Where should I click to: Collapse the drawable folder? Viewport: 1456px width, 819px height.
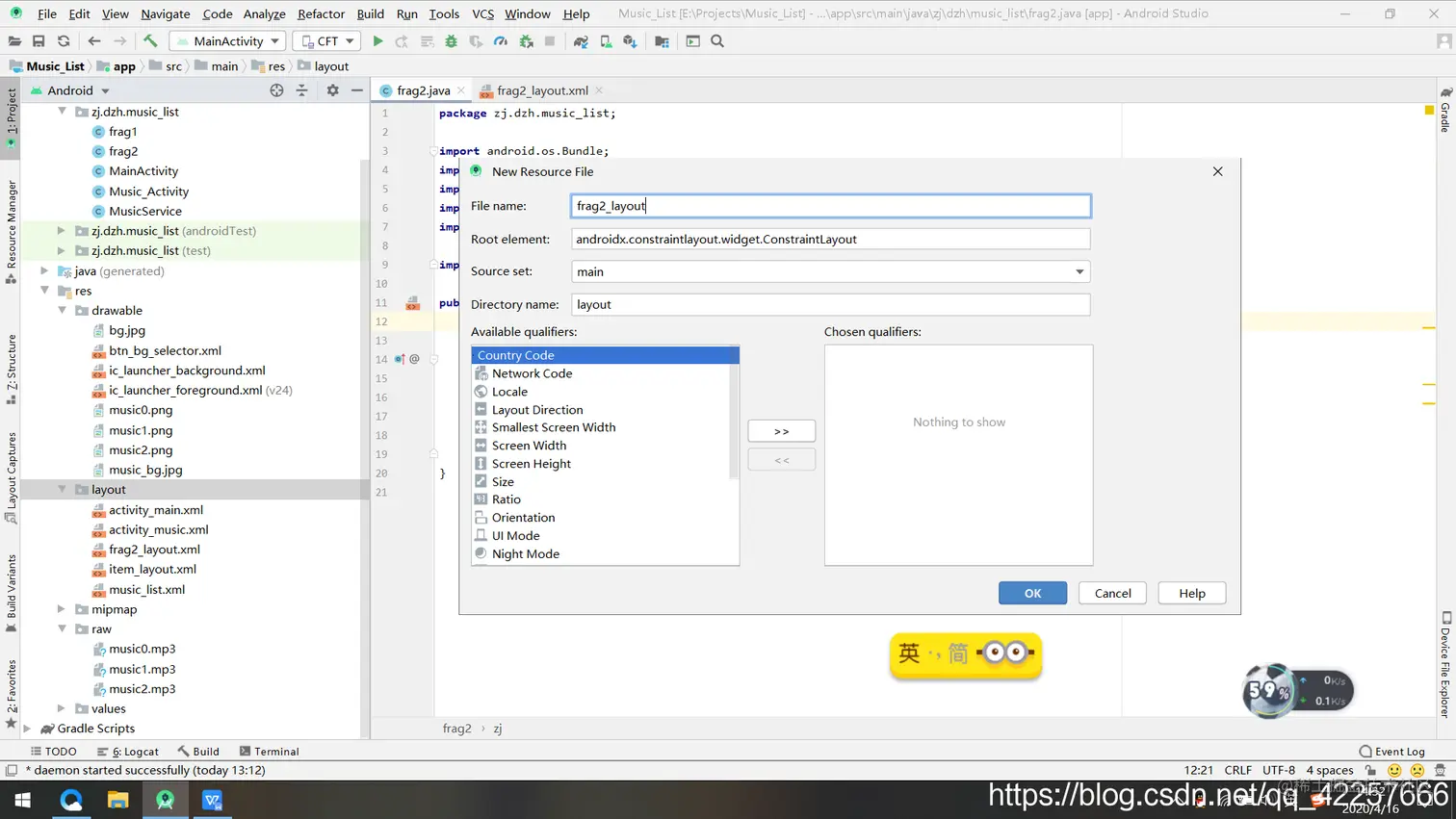point(63,311)
